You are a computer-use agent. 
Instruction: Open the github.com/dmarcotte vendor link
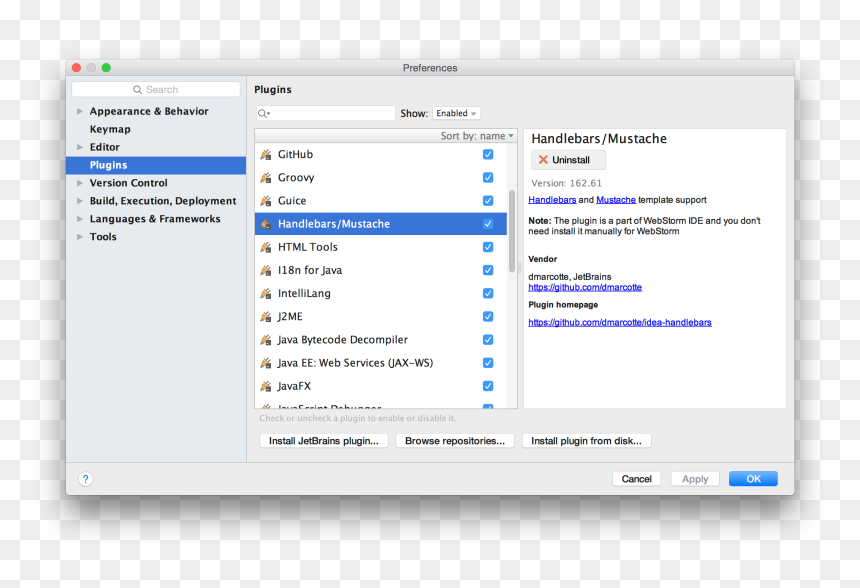(585, 287)
